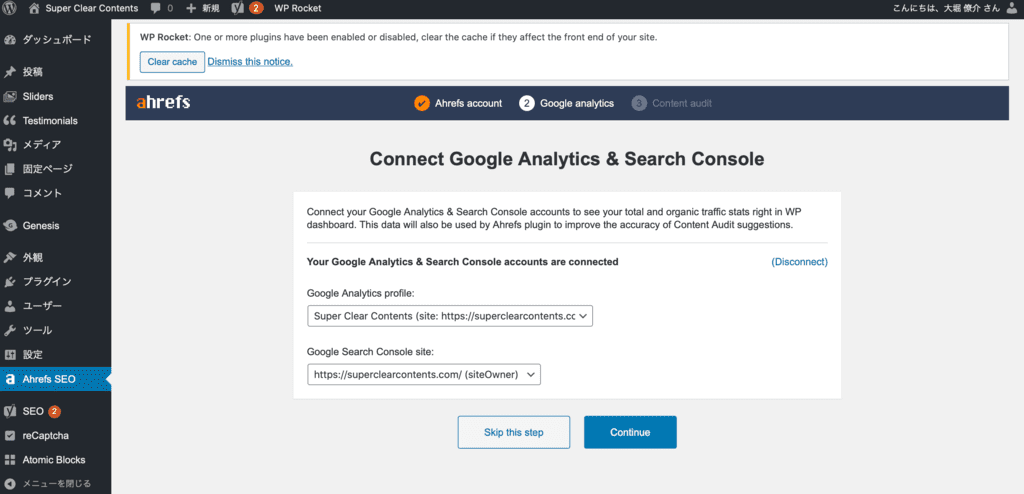Expand the Google Analytics profile dropdown
This screenshot has width=1024, height=494.
coord(451,316)
